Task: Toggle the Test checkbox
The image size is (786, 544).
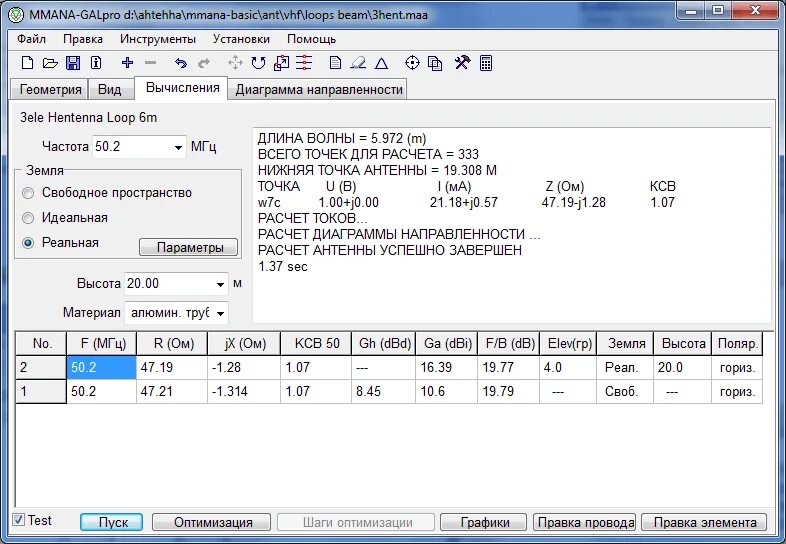Action: [x=19, y=520]
